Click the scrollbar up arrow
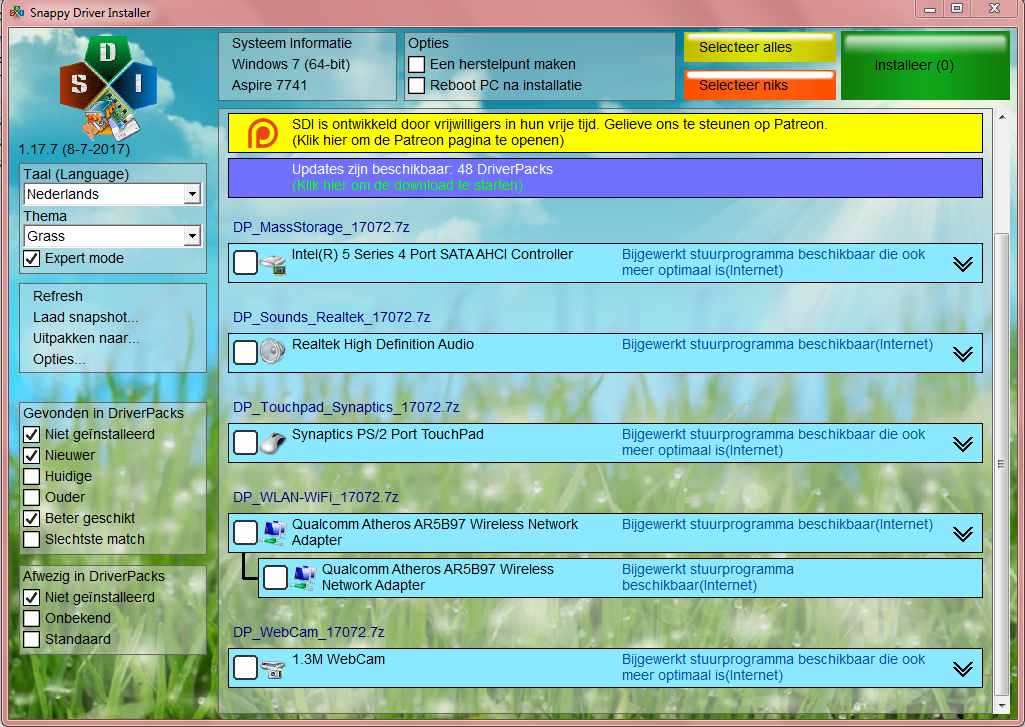The image size is (1025, 727). click(1001, 117)
